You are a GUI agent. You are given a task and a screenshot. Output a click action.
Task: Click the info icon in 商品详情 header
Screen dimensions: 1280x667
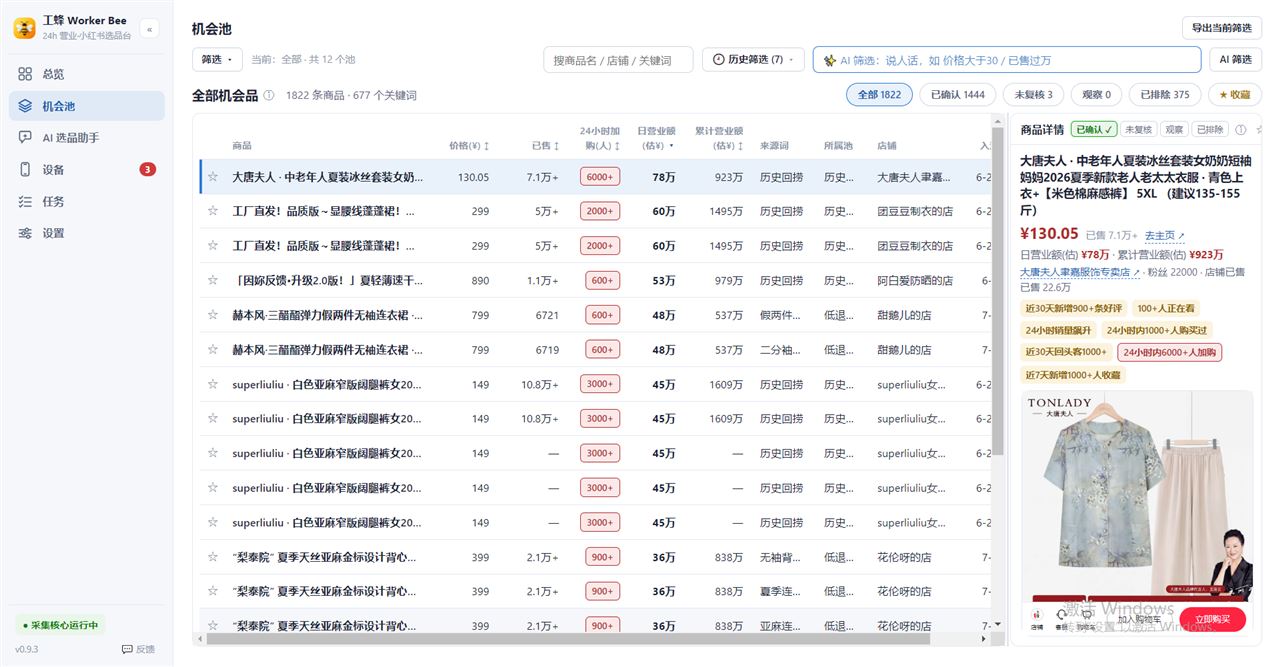(1241, 130)
